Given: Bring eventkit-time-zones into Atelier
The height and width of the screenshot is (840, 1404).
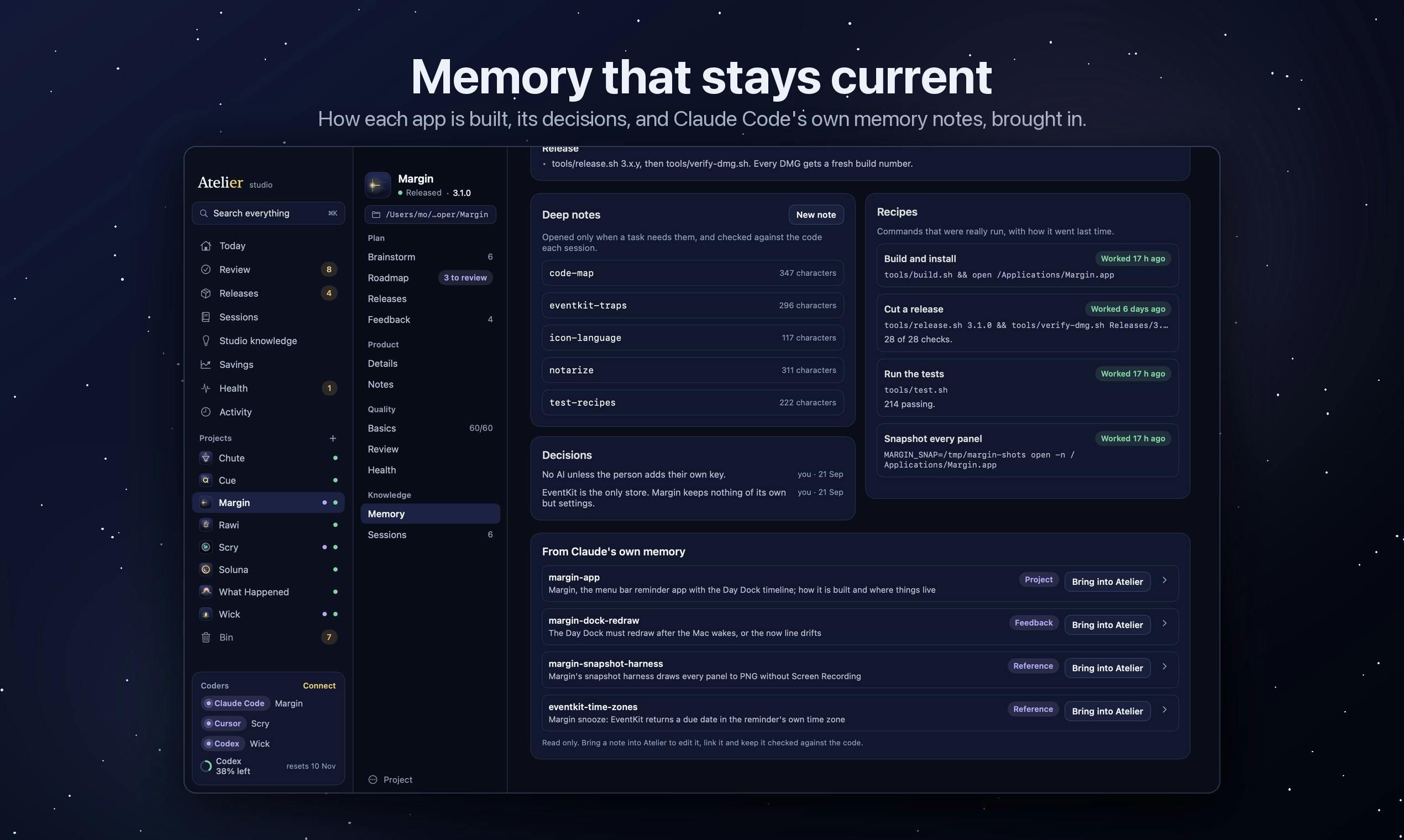Looking at the screenshot, I should pyautogui.click(x=1107, y=711).
